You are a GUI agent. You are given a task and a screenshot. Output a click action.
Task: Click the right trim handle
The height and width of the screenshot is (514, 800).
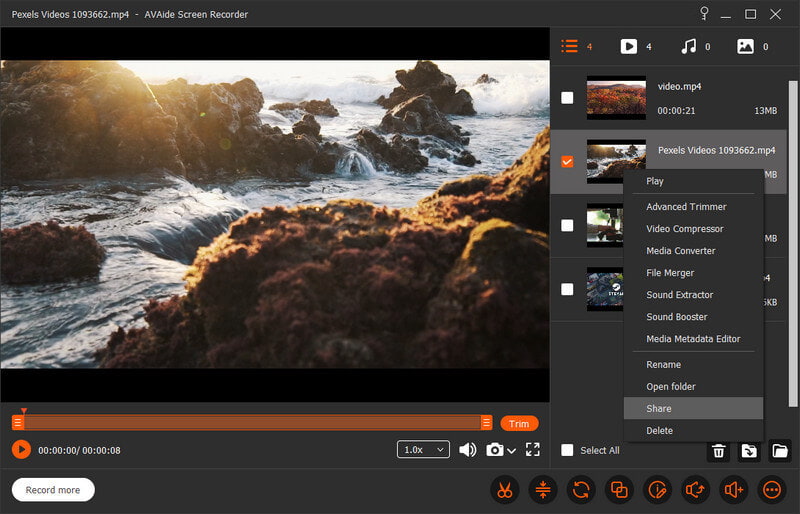point(486,423)
